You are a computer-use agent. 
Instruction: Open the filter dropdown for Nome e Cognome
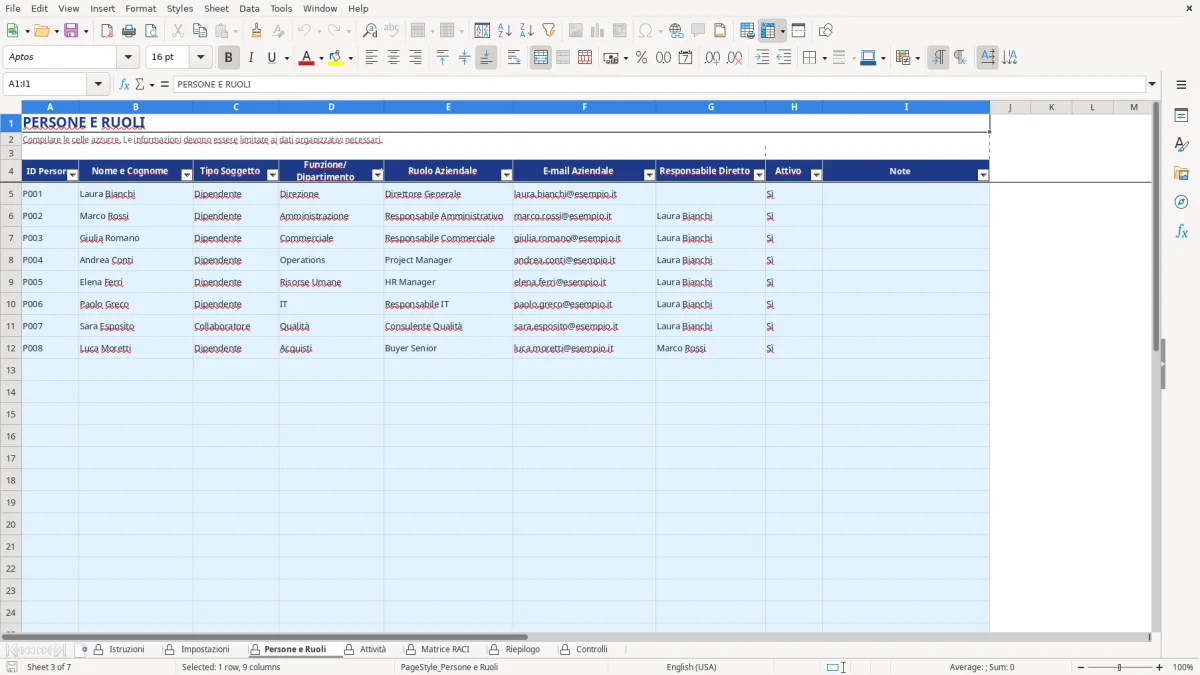click(x=186, y=175)
